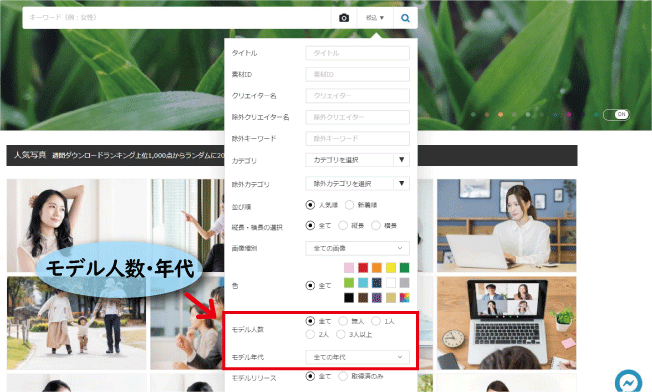Select the 2人 model count radio
Image resolution: width=652 pixels, height=392 pixels.
click(310, 334)
